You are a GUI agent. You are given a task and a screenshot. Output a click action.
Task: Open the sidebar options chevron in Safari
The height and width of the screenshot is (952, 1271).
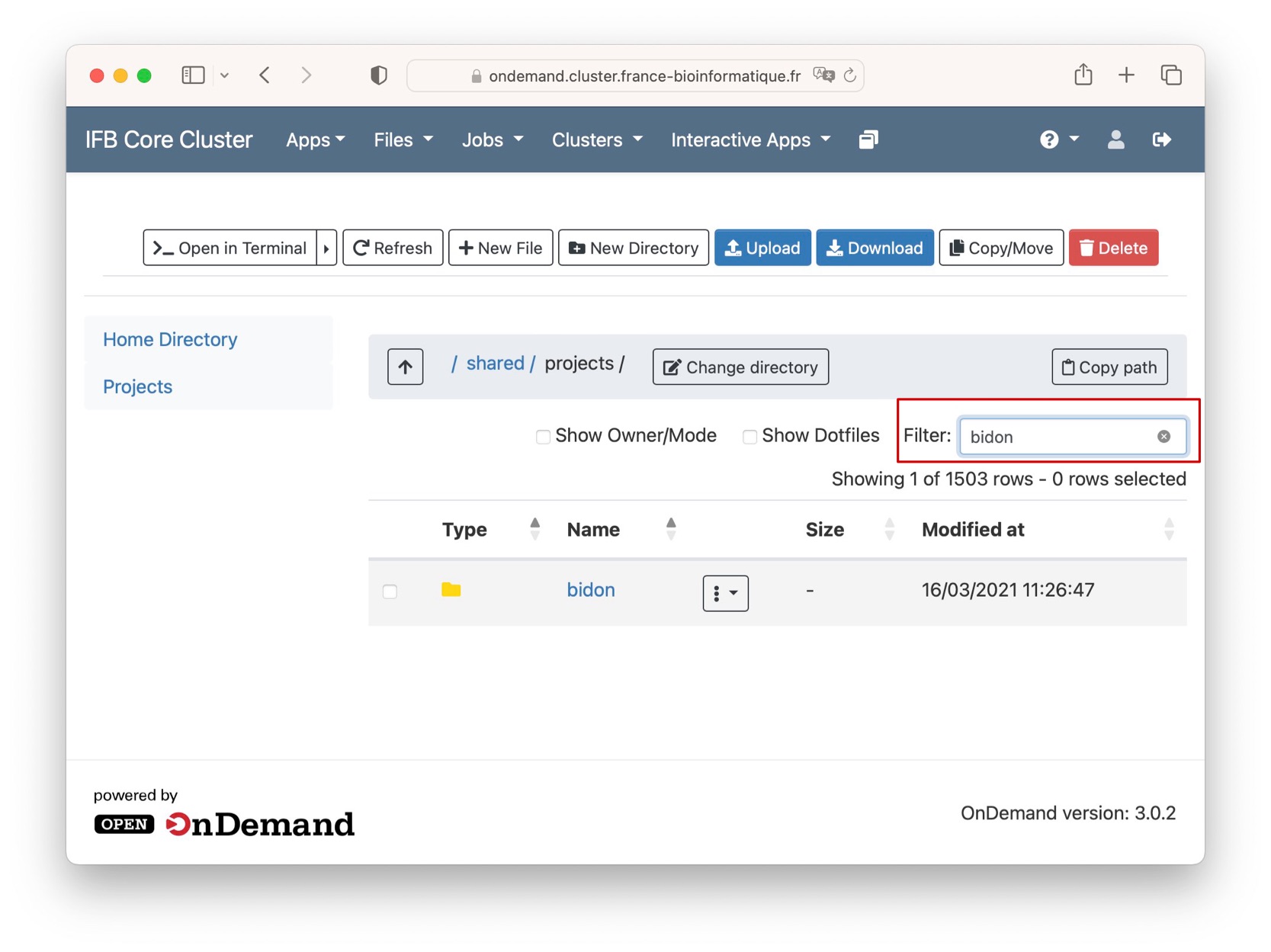point(224,75)
